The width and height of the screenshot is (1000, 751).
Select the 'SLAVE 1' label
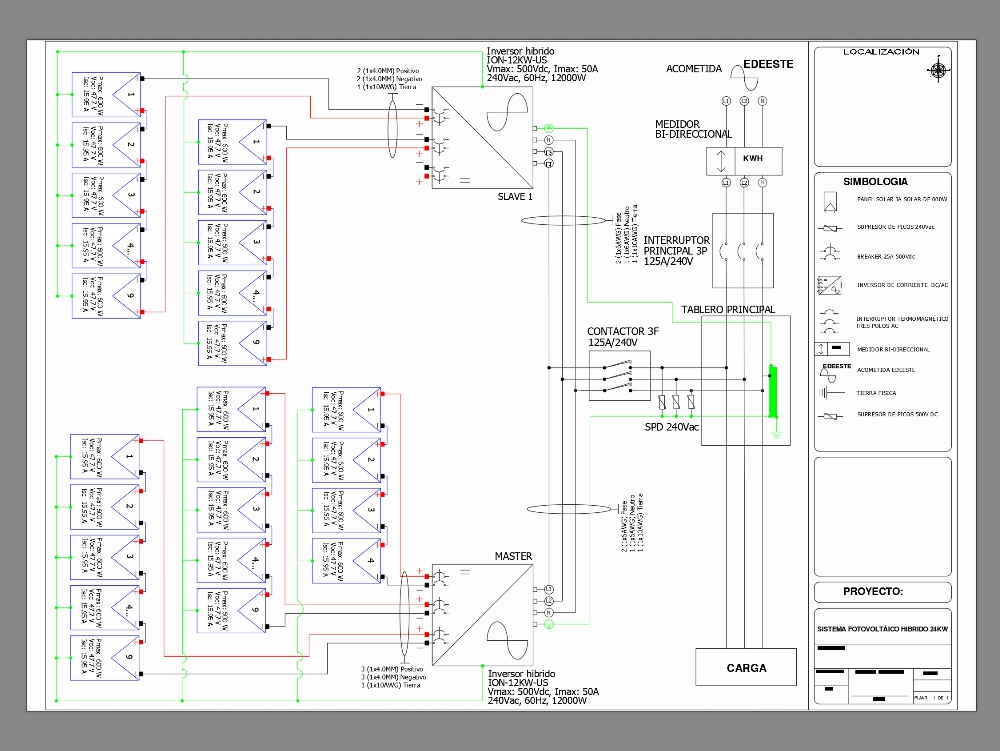(x=515, y=196)
